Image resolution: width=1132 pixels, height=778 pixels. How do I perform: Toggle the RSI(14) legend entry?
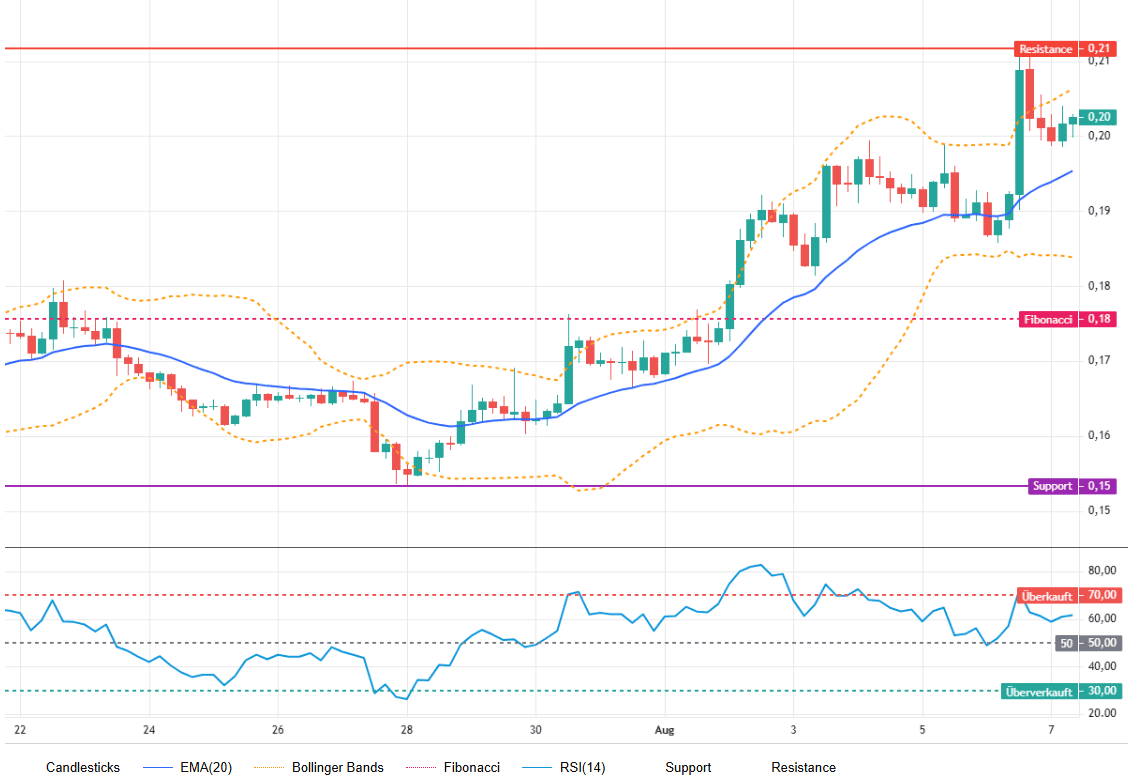(x=582, y=767)
